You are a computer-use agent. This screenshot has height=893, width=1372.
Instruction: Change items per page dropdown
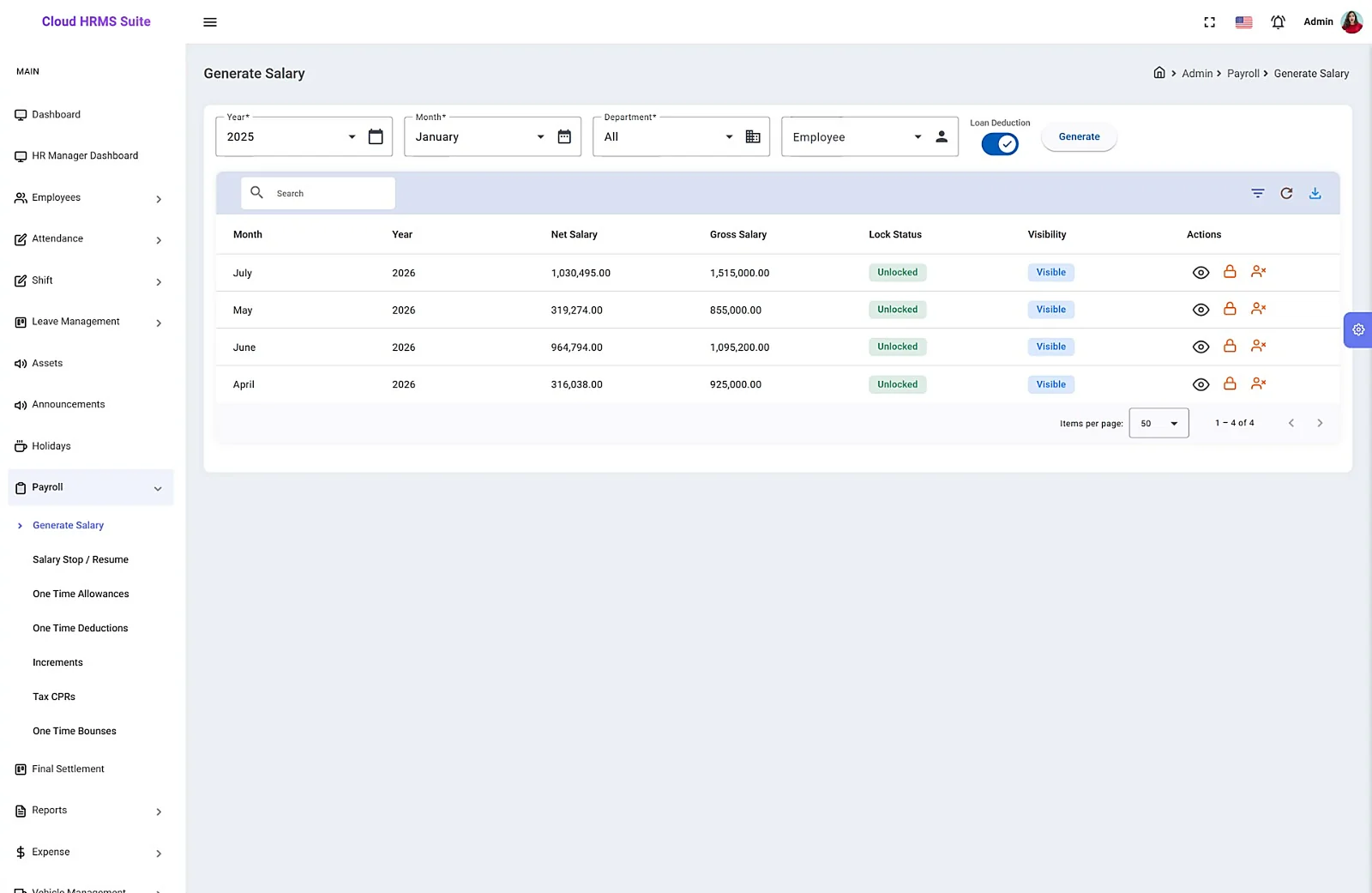click(x=1158, y=423)
